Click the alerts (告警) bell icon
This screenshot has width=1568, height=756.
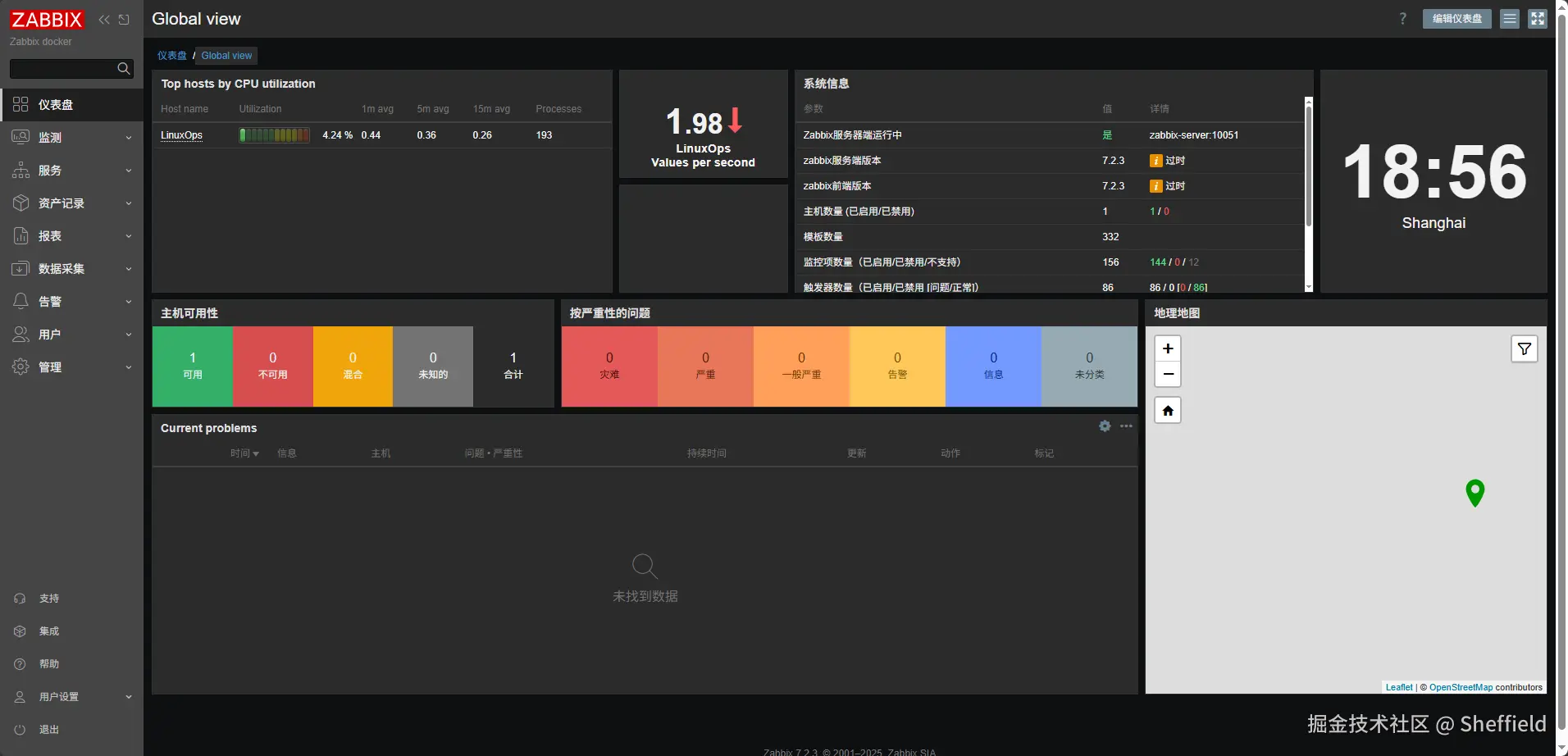(x=21, y=301)
